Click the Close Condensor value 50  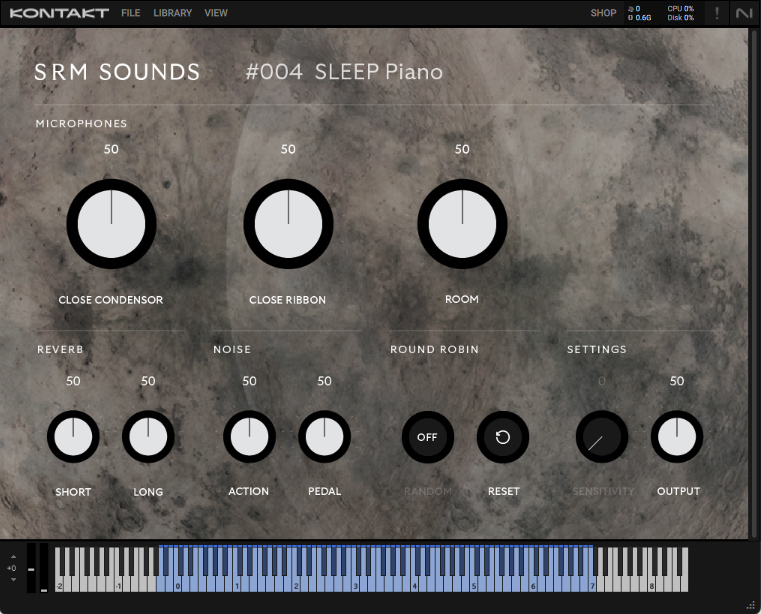point(111,149)
